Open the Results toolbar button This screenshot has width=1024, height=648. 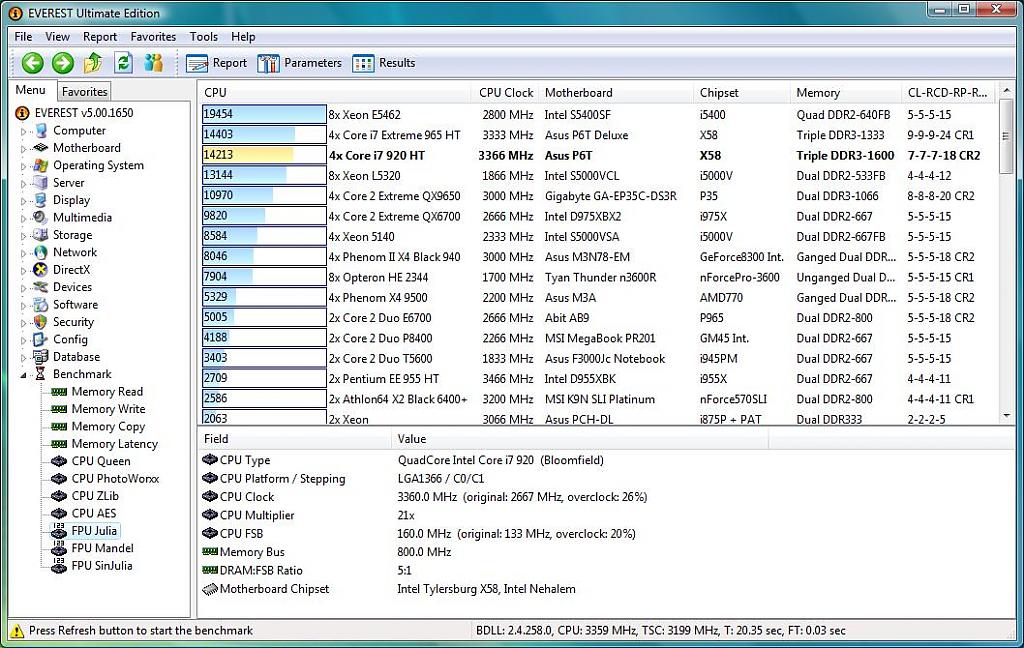pos(383,63)
